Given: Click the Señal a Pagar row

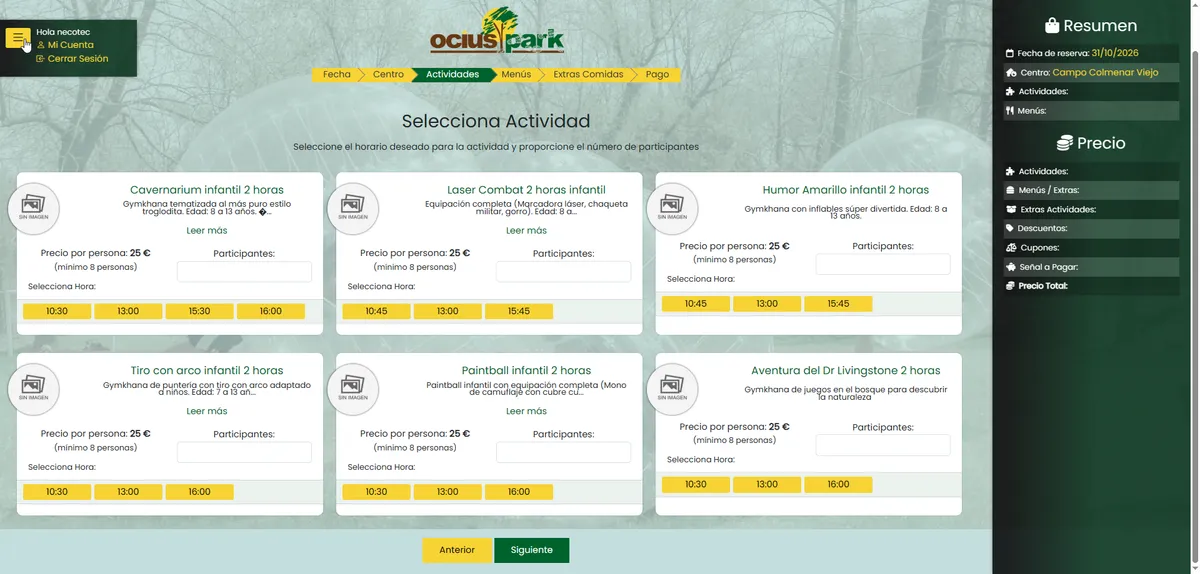Looking at the screenshot, I should point(1091,267).
